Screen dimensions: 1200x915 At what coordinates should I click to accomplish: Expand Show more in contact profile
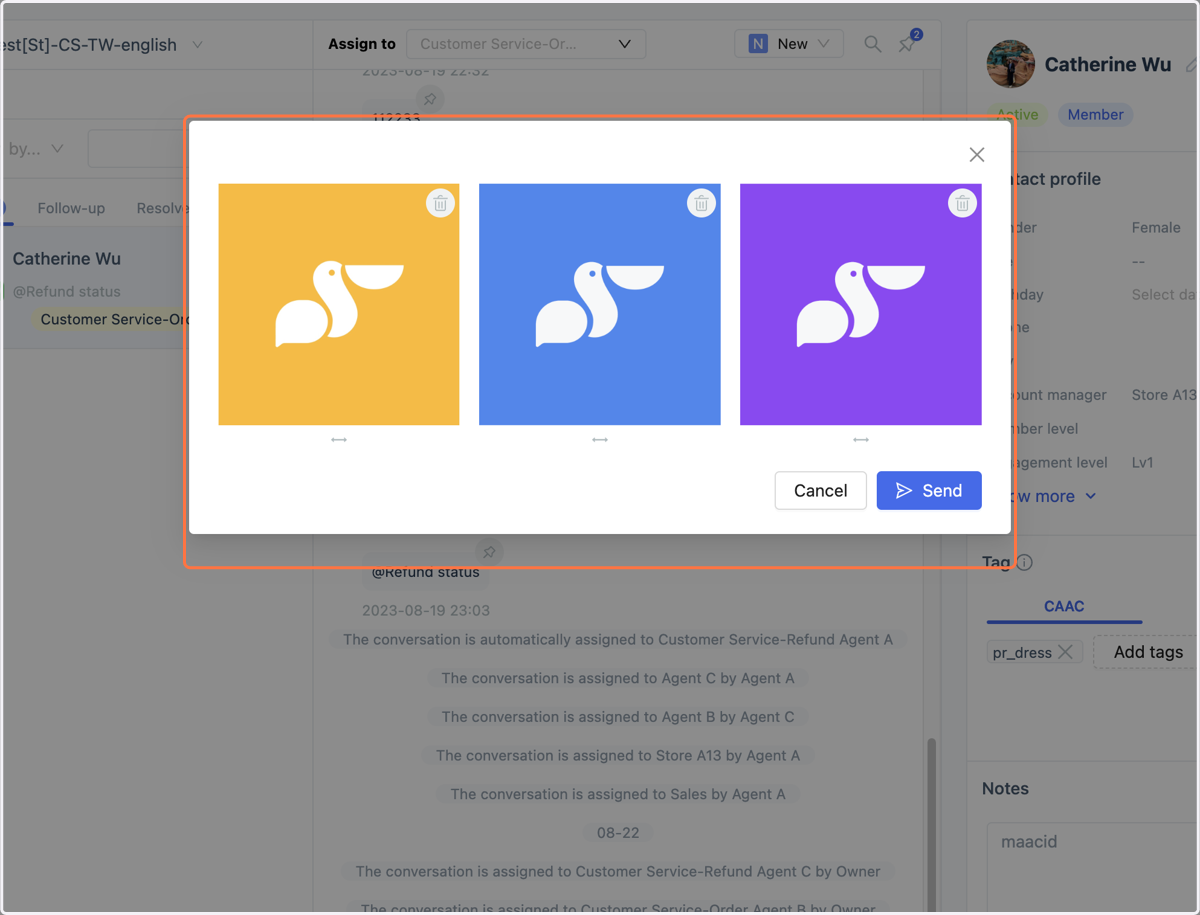pyautogui.click(x=1053, y=496)
